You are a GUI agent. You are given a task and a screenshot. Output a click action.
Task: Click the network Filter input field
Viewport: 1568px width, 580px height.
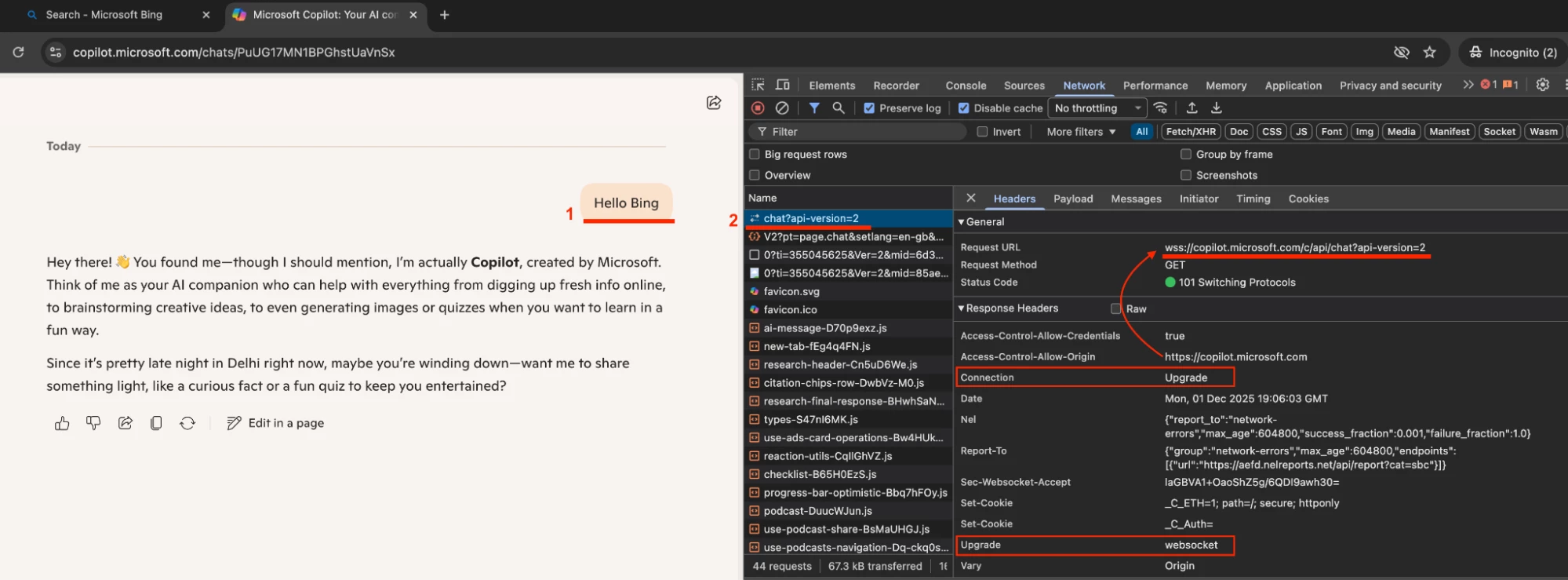click(x=859, y=132)
